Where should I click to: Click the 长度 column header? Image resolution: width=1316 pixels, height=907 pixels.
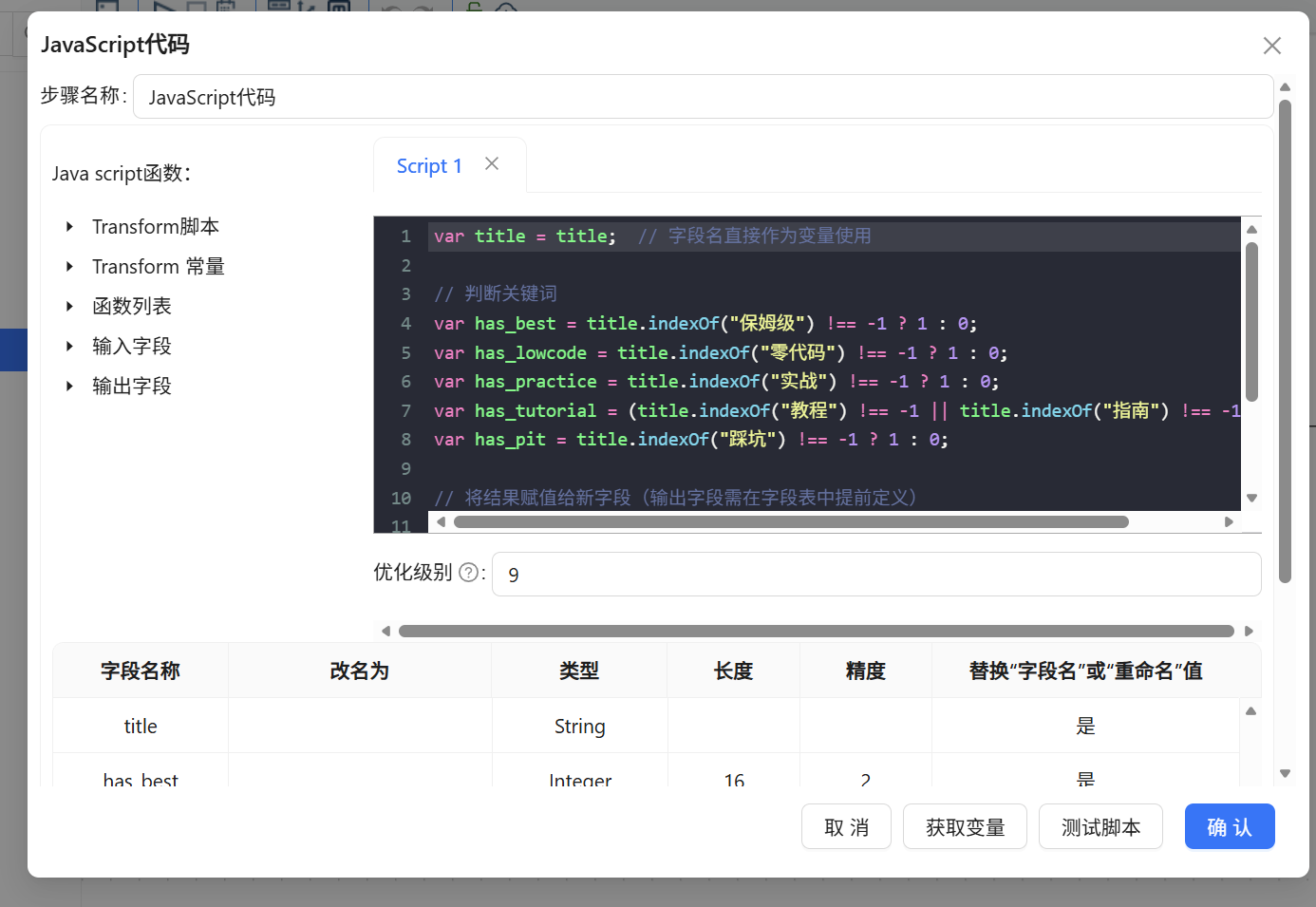tap(733, 671)
